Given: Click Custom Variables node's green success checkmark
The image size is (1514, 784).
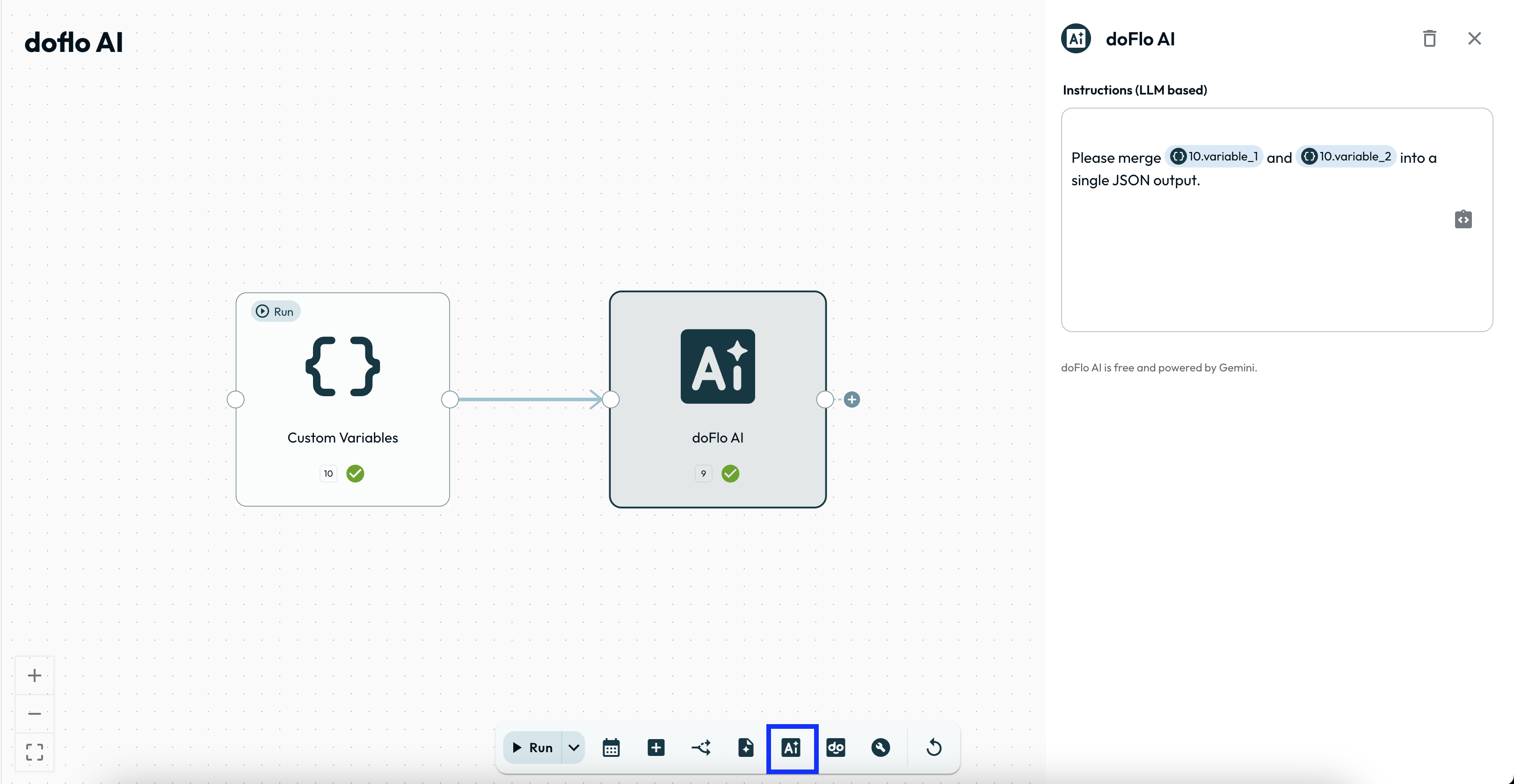Looking at the screenshot, I should click(355, 474).
